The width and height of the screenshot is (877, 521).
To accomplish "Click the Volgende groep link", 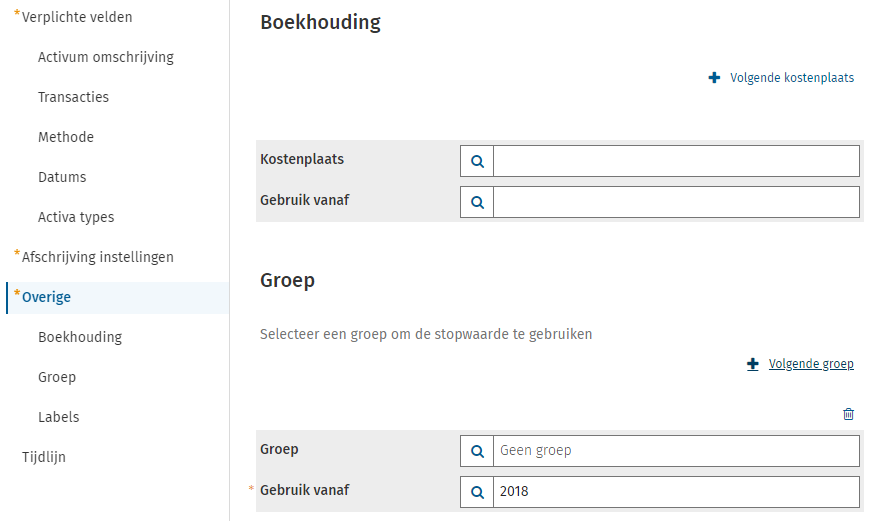I will point(811,364).
